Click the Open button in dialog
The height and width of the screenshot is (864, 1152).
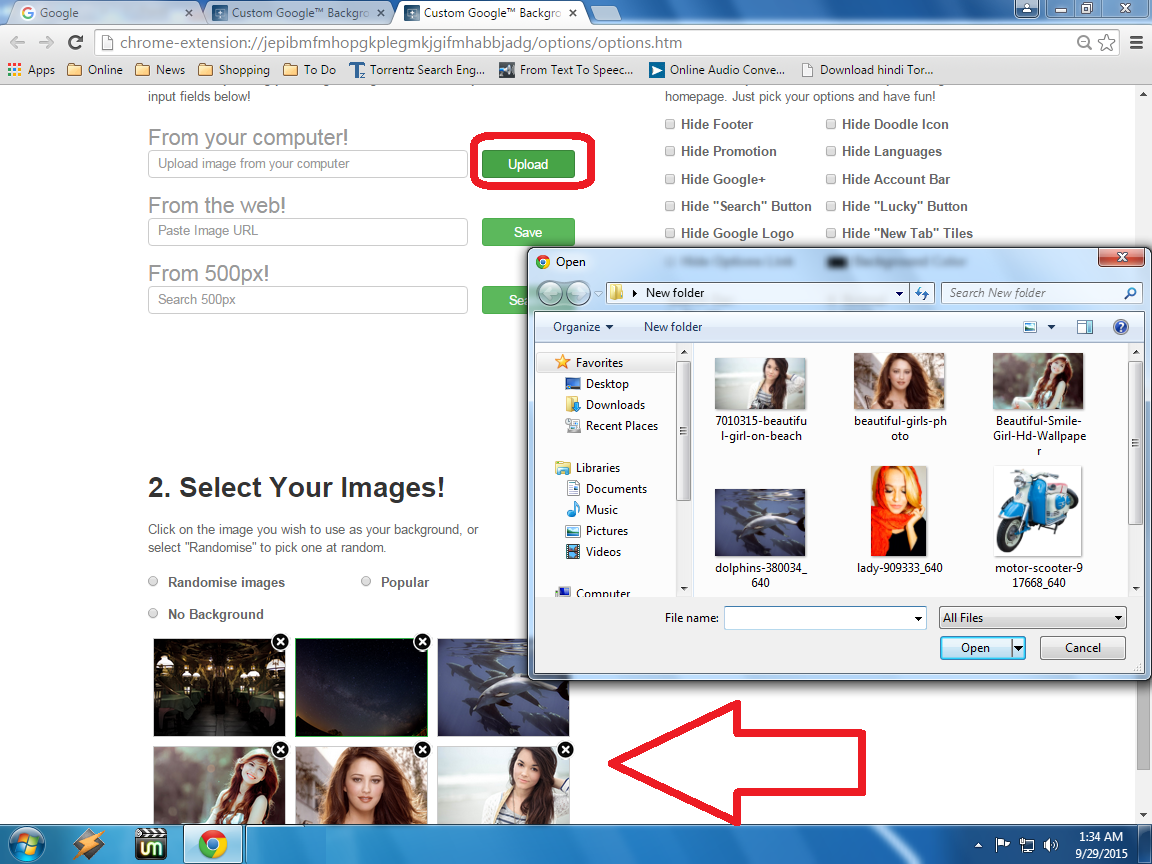(x=976, y=648)
